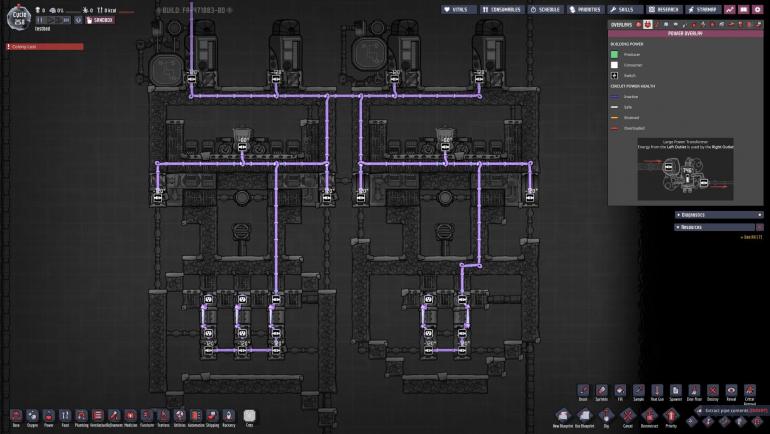Click the Switch legend icon

(614, 76)
